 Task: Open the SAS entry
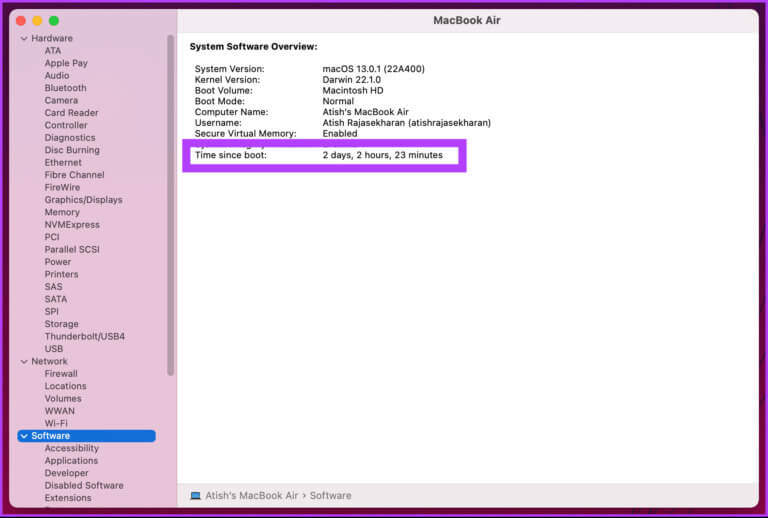[x=53, y=286]
